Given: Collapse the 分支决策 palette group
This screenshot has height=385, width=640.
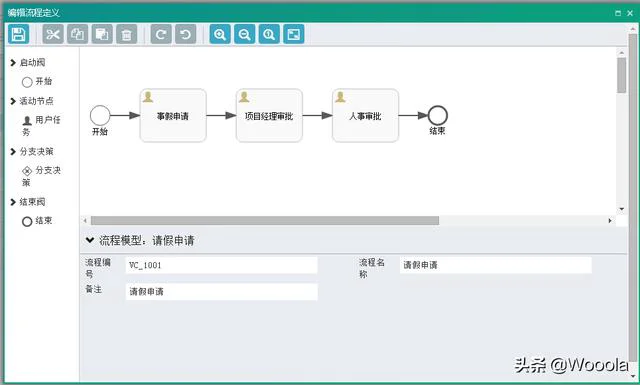Looking at the screenshot, I should (x=13, y=152).
